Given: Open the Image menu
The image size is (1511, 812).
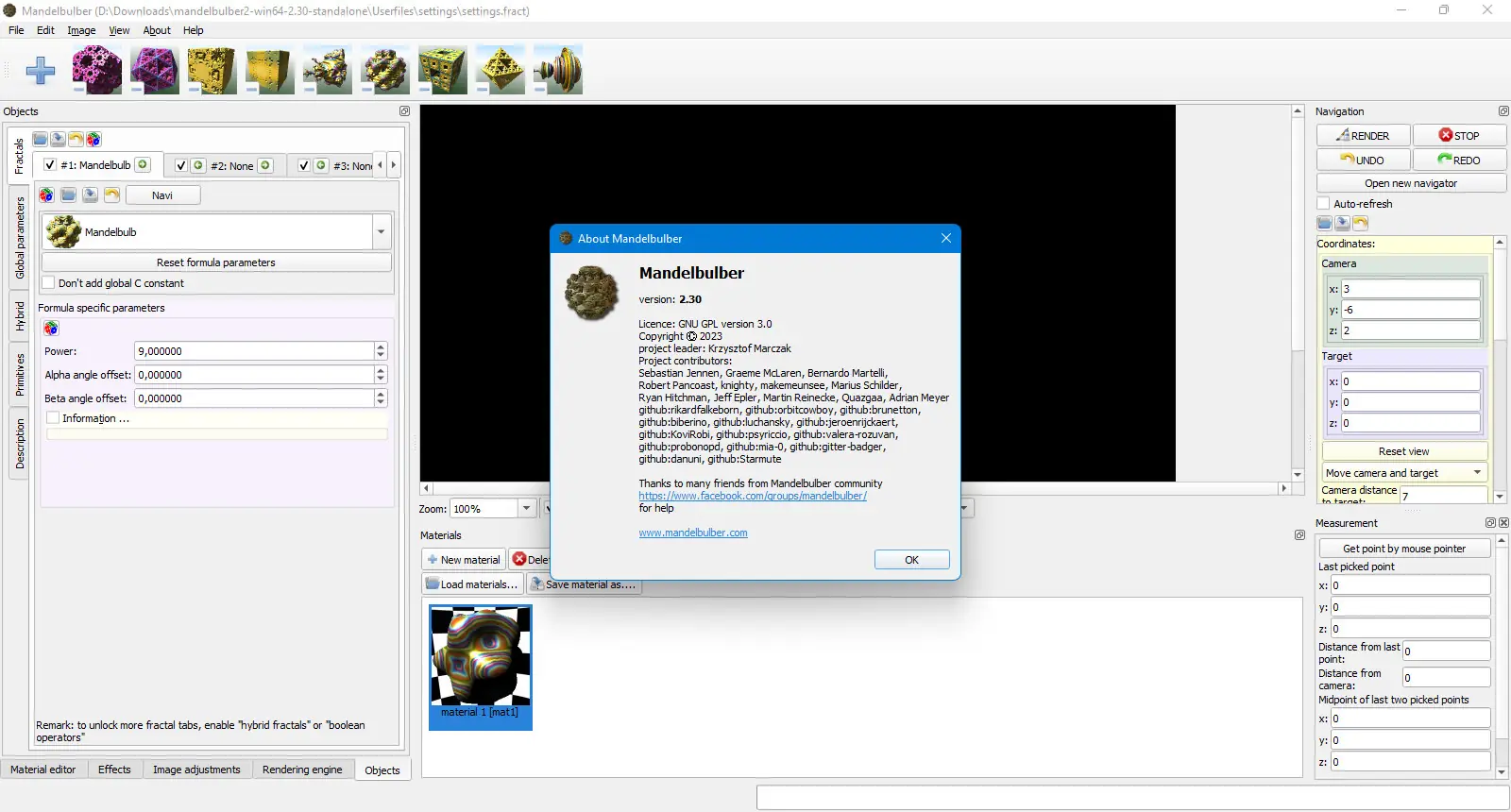Looking at the screenshot, I should tap(81, 30).
